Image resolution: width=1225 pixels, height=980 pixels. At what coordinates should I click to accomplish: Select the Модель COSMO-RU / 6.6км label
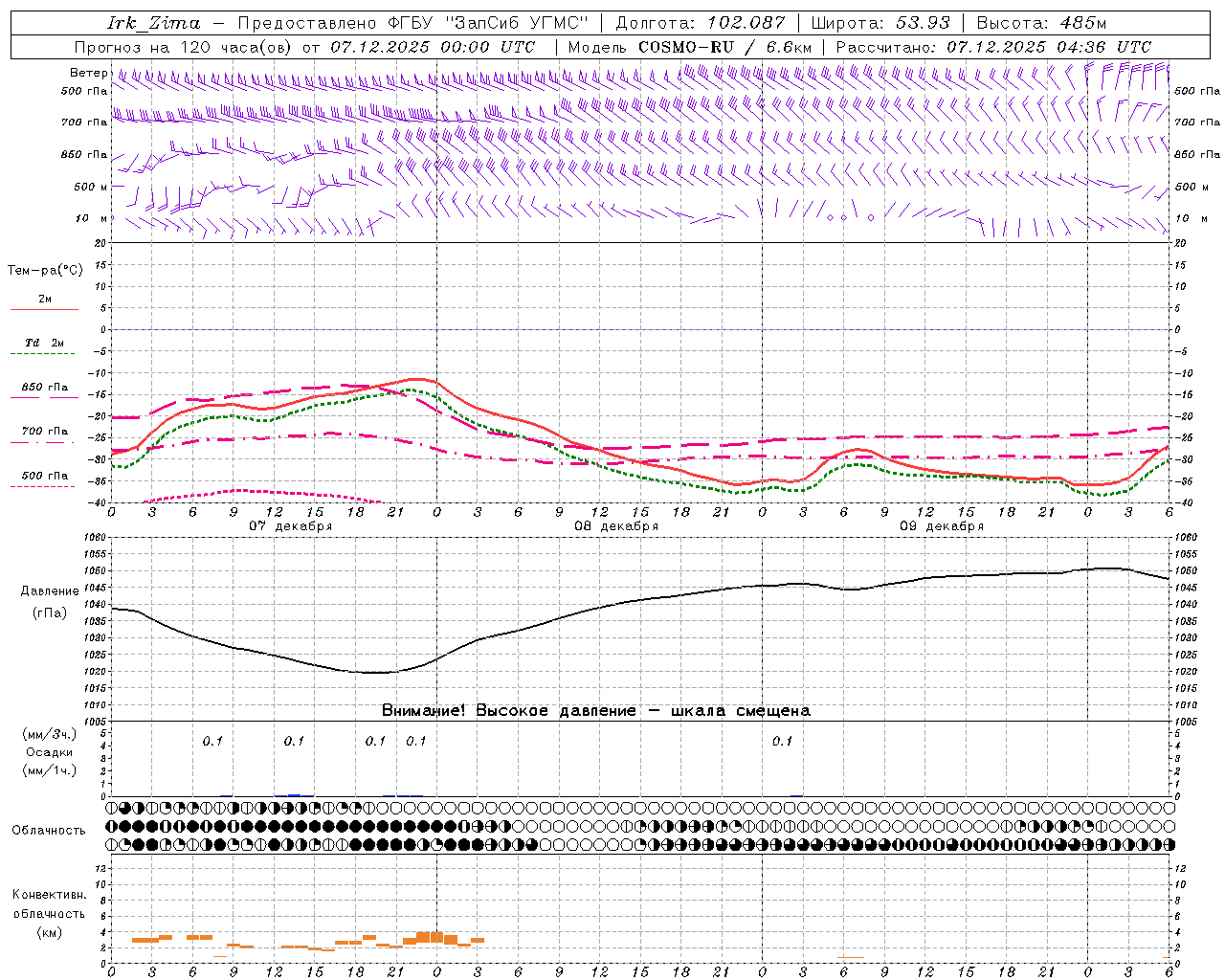tap(689, 47)
